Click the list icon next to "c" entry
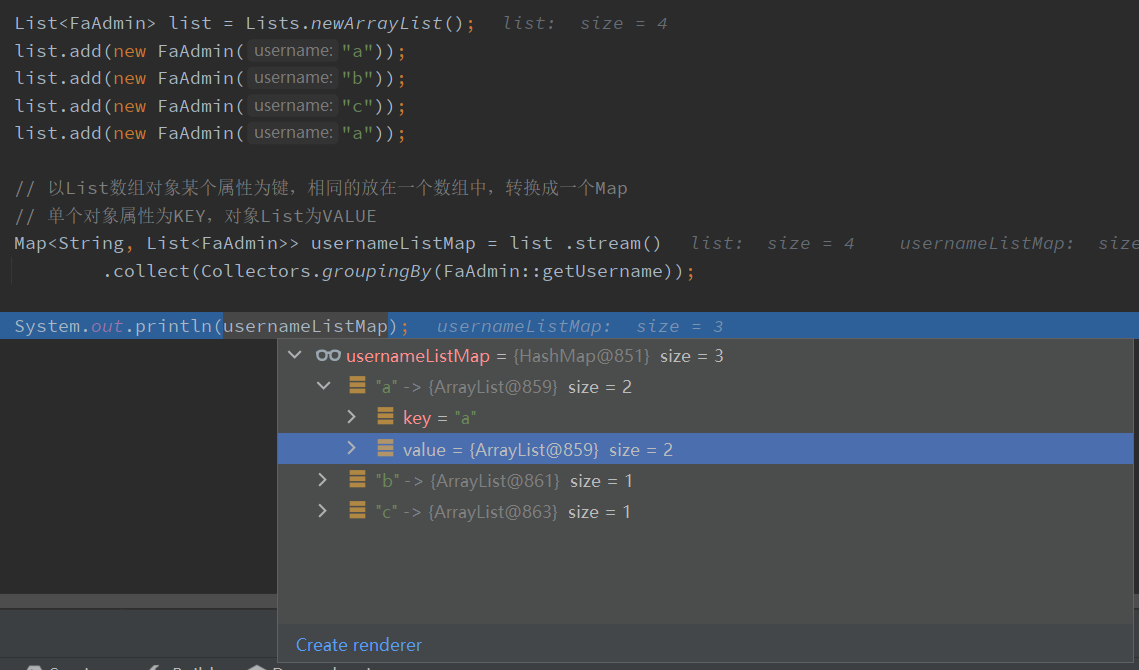 coord(357,511)
